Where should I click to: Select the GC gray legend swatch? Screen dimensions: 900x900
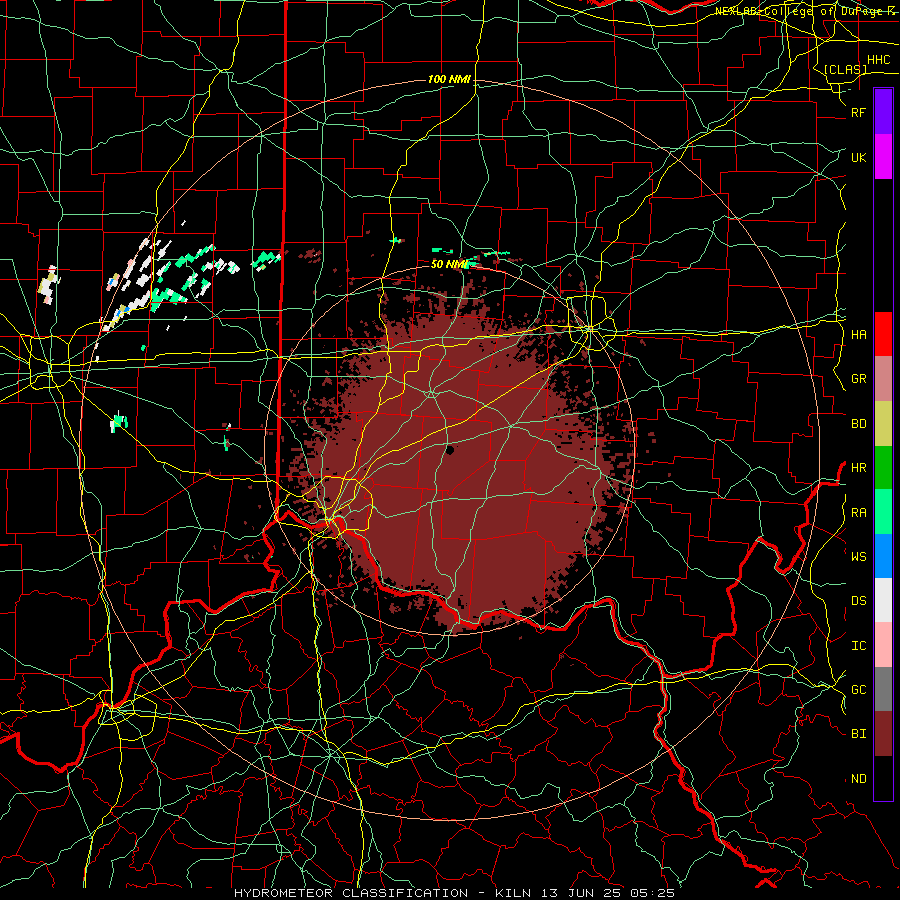click(883, 689)
